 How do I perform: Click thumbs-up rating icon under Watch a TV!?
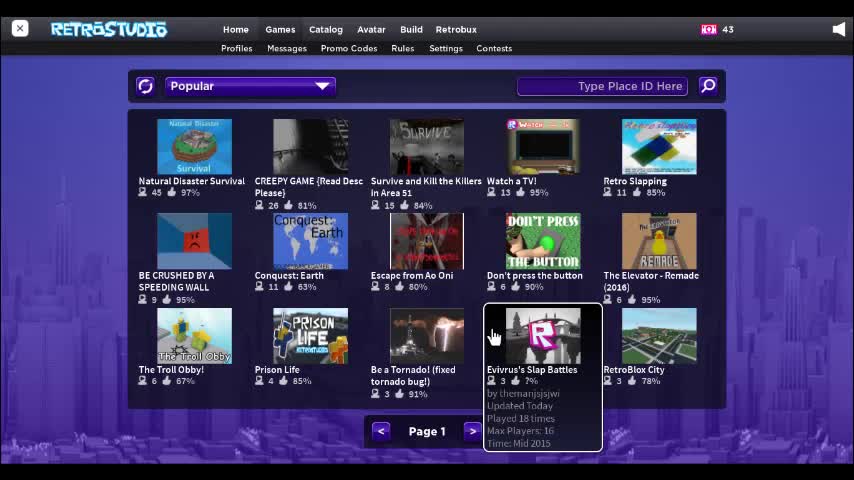pyautogui.click(x=521, y=192)
